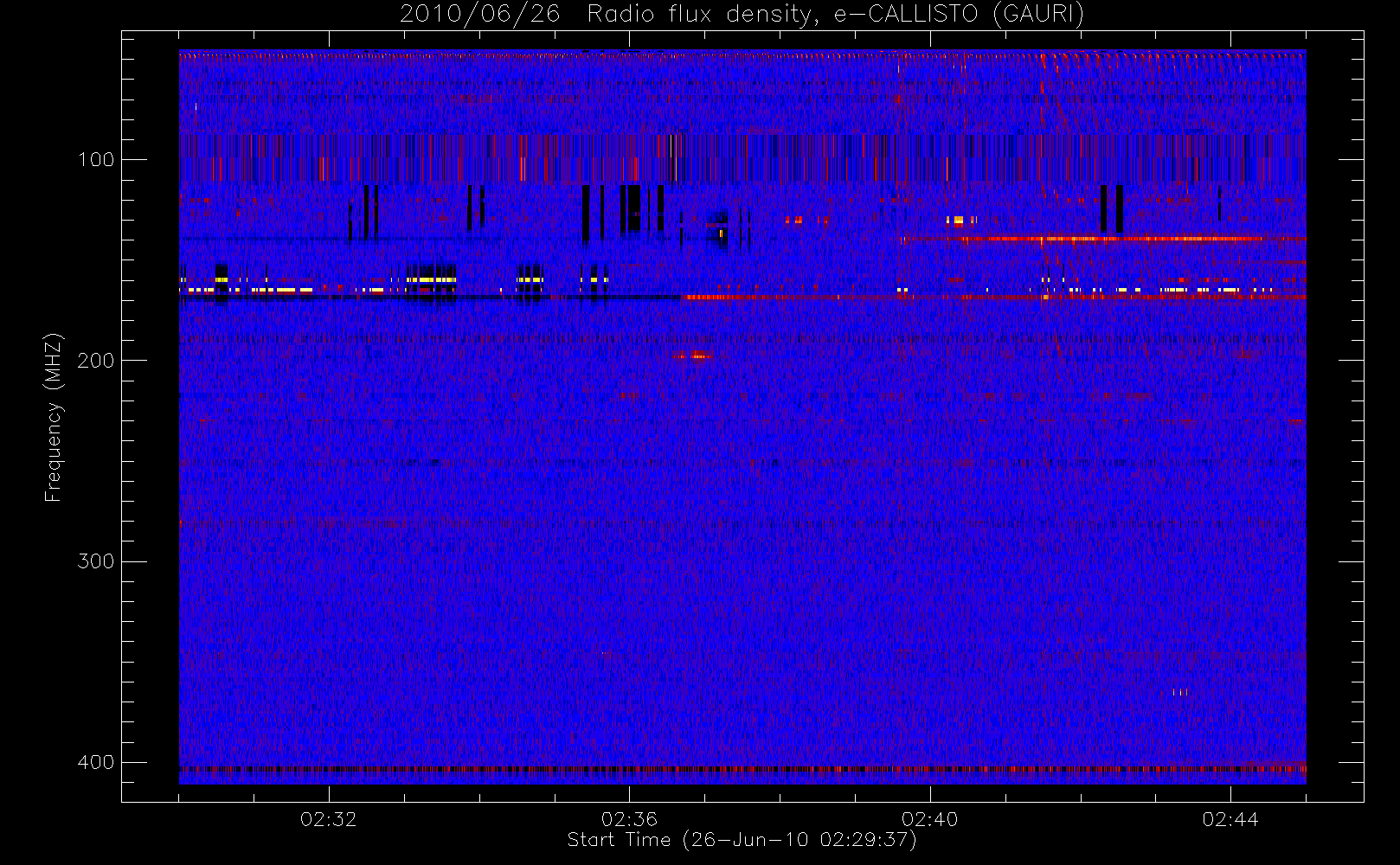This screenshot has height=865, width=1400.
Task: Click the 400 MHz frequency tick label
Action: tap(95, 762)
